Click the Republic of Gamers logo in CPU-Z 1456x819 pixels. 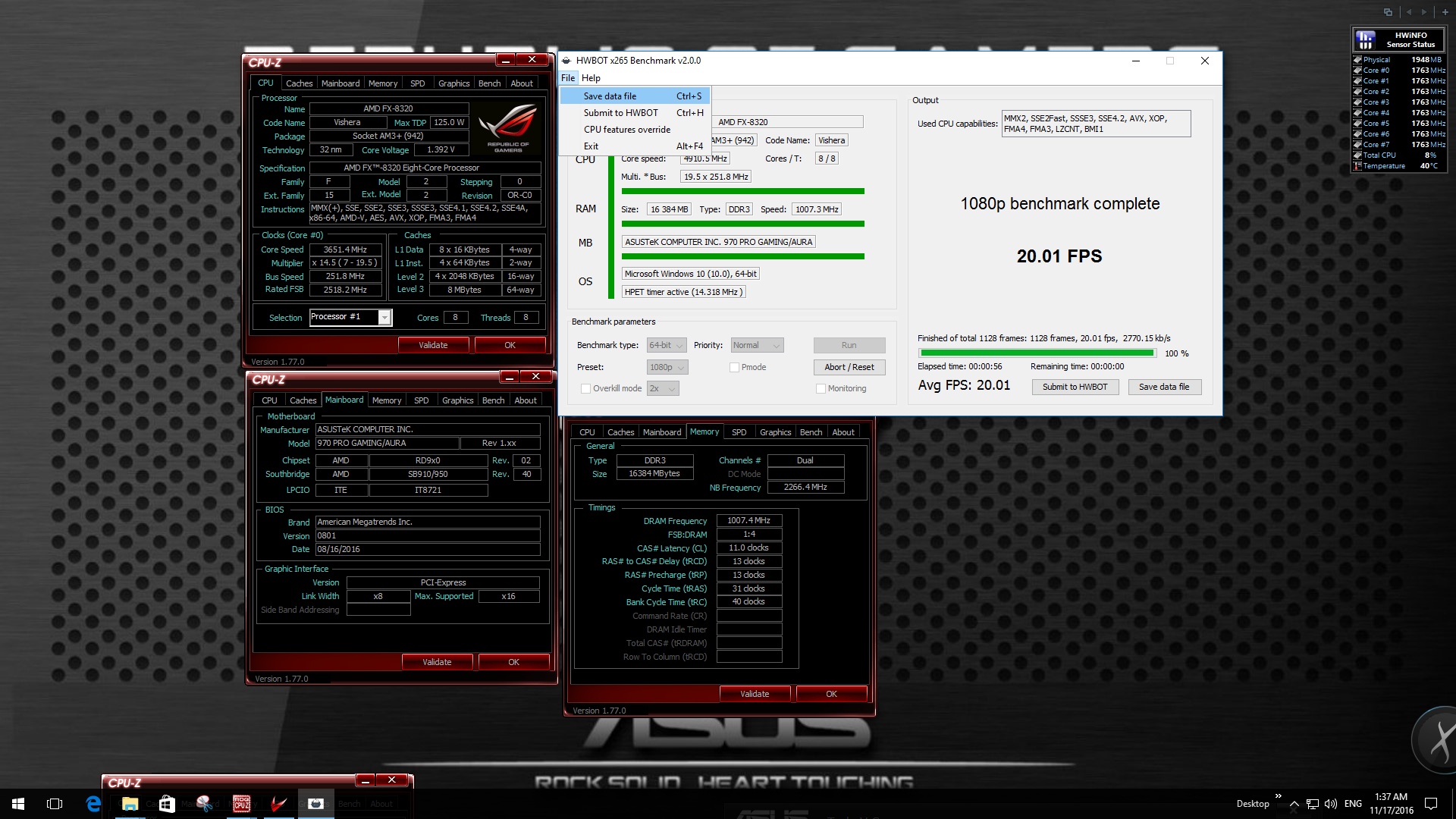tap(508, 129)
